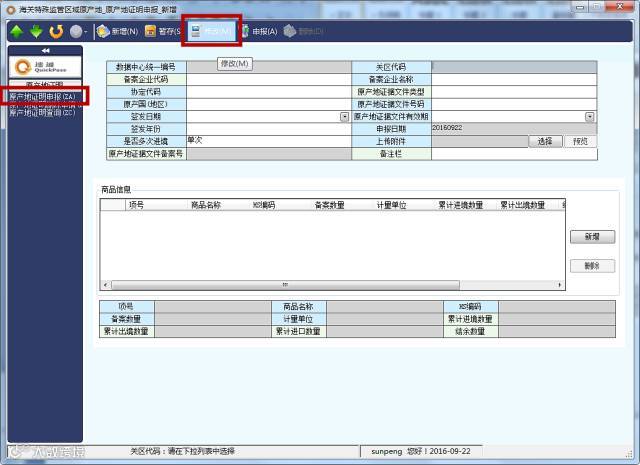Minimize the window from the title bar
This screenshot has width=640, height=465.
[x=580, y=7]
